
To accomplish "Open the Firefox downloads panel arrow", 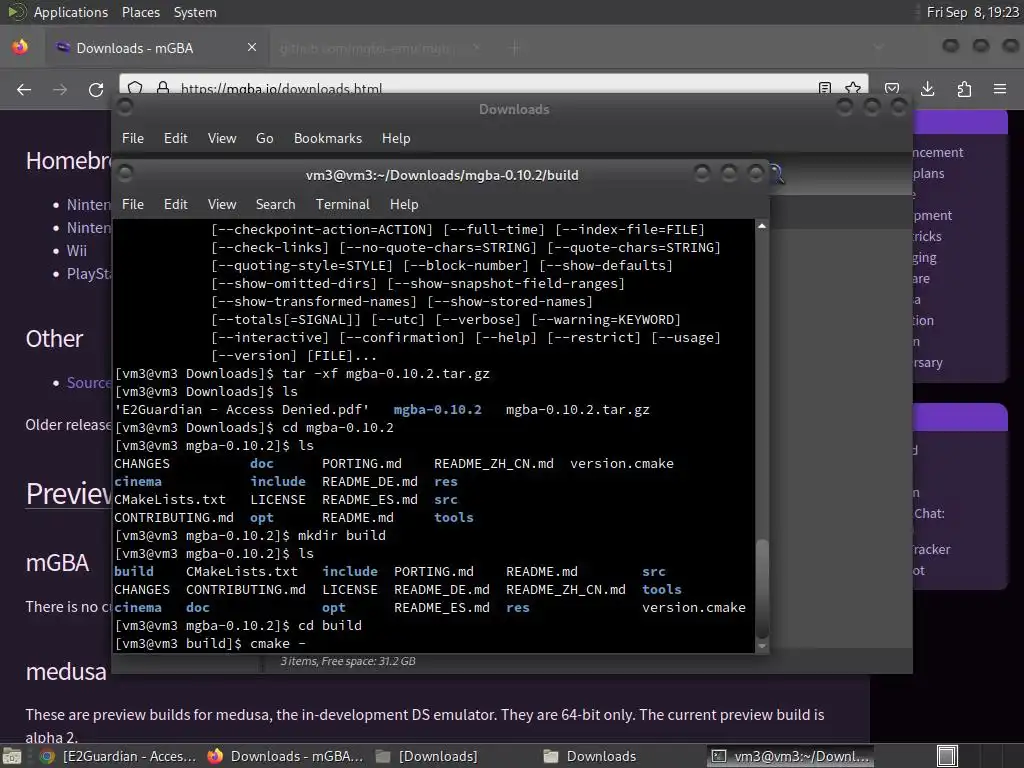I will (x=927, y=89).
